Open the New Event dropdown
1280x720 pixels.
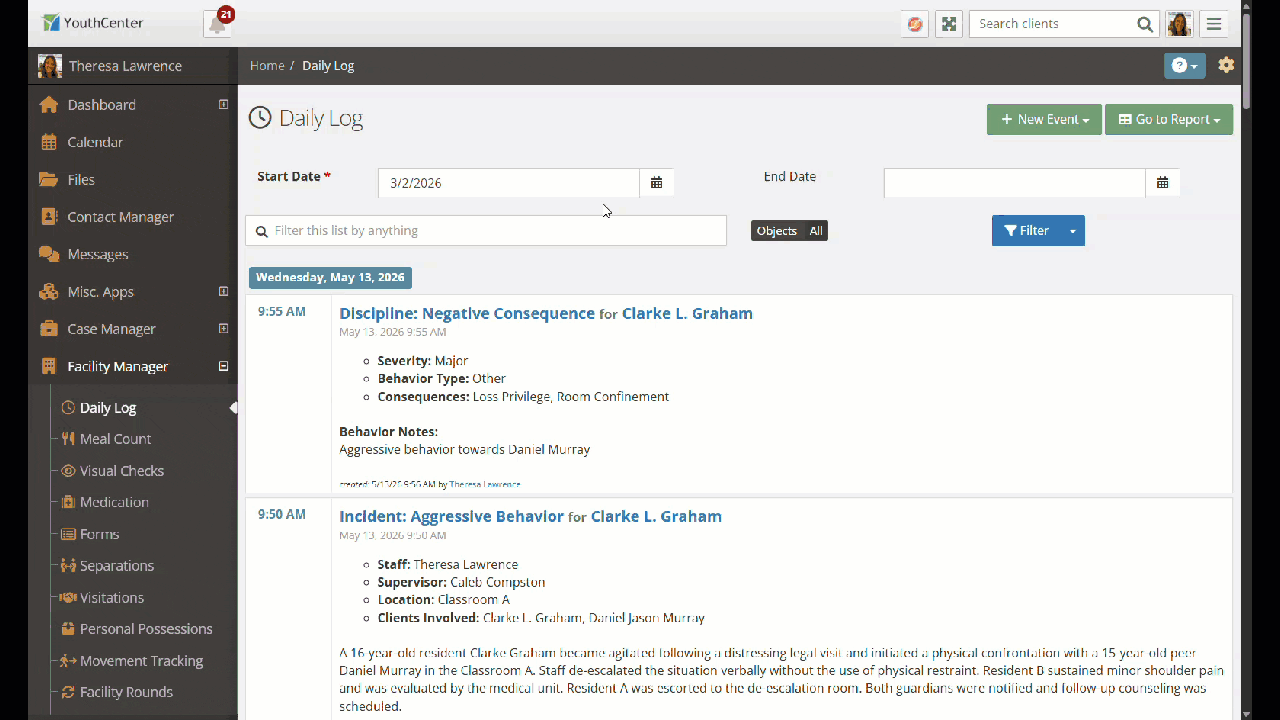tap(1044, 120)
